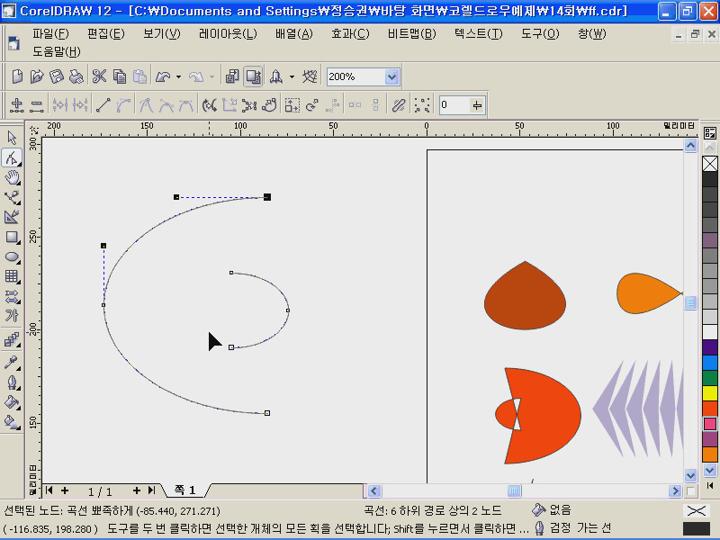Open the 파일(F) menu
The width and height of the screenshot is (720, 540).
point(50,34)
